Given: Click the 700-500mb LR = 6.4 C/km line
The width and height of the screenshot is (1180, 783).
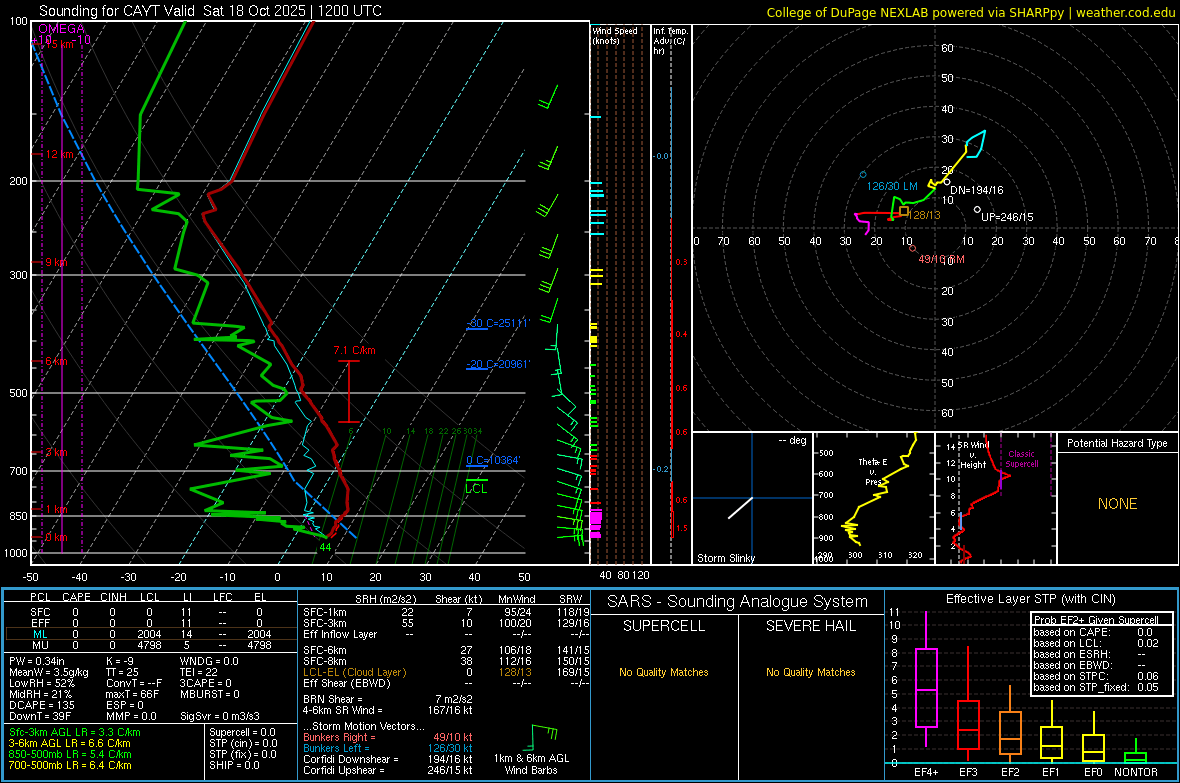Looking at the screenshot, I should 70,765.
